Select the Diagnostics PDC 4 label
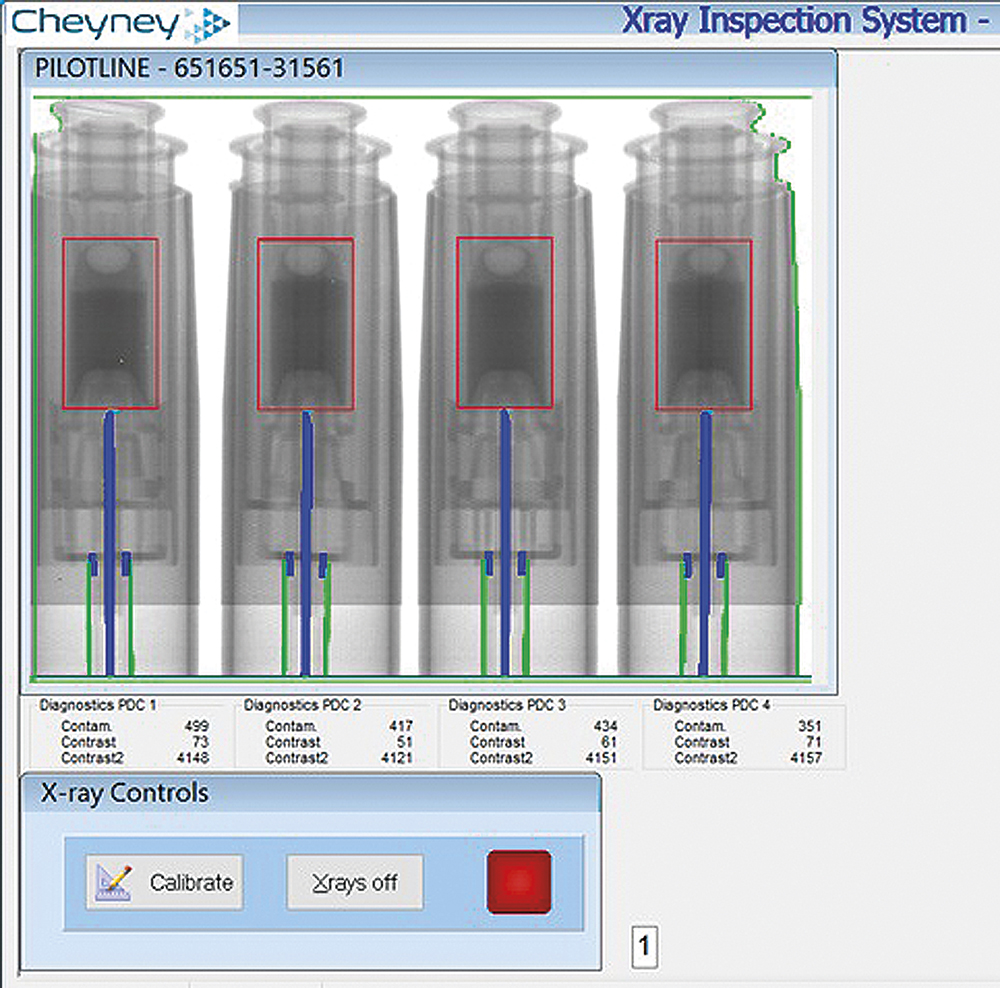Viewport: 1000px width, 988px height. click(x=711, y=705)
